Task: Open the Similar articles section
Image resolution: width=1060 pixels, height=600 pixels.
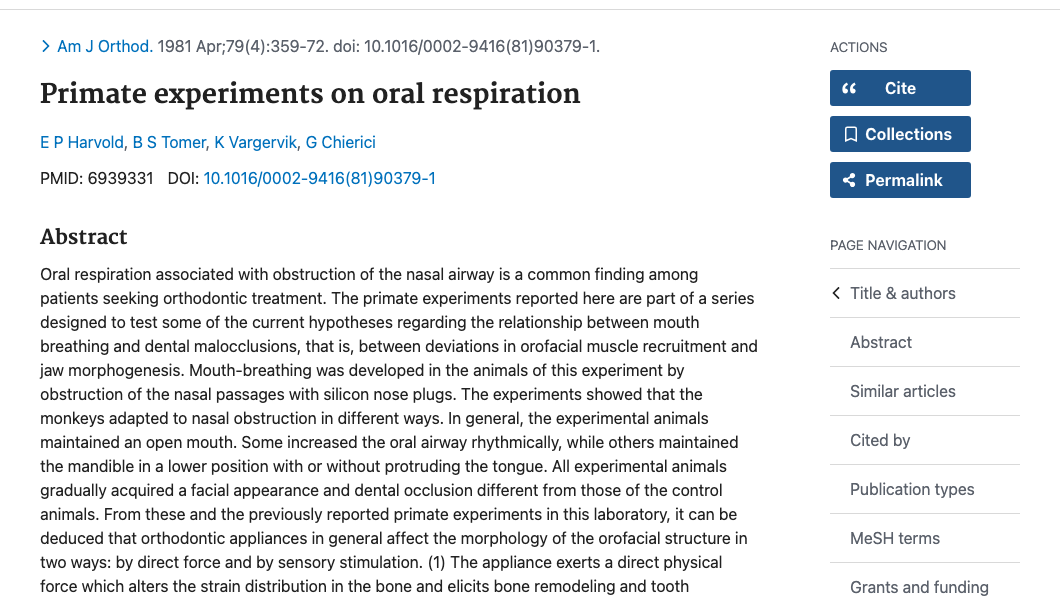Action: tap(903, 391)
